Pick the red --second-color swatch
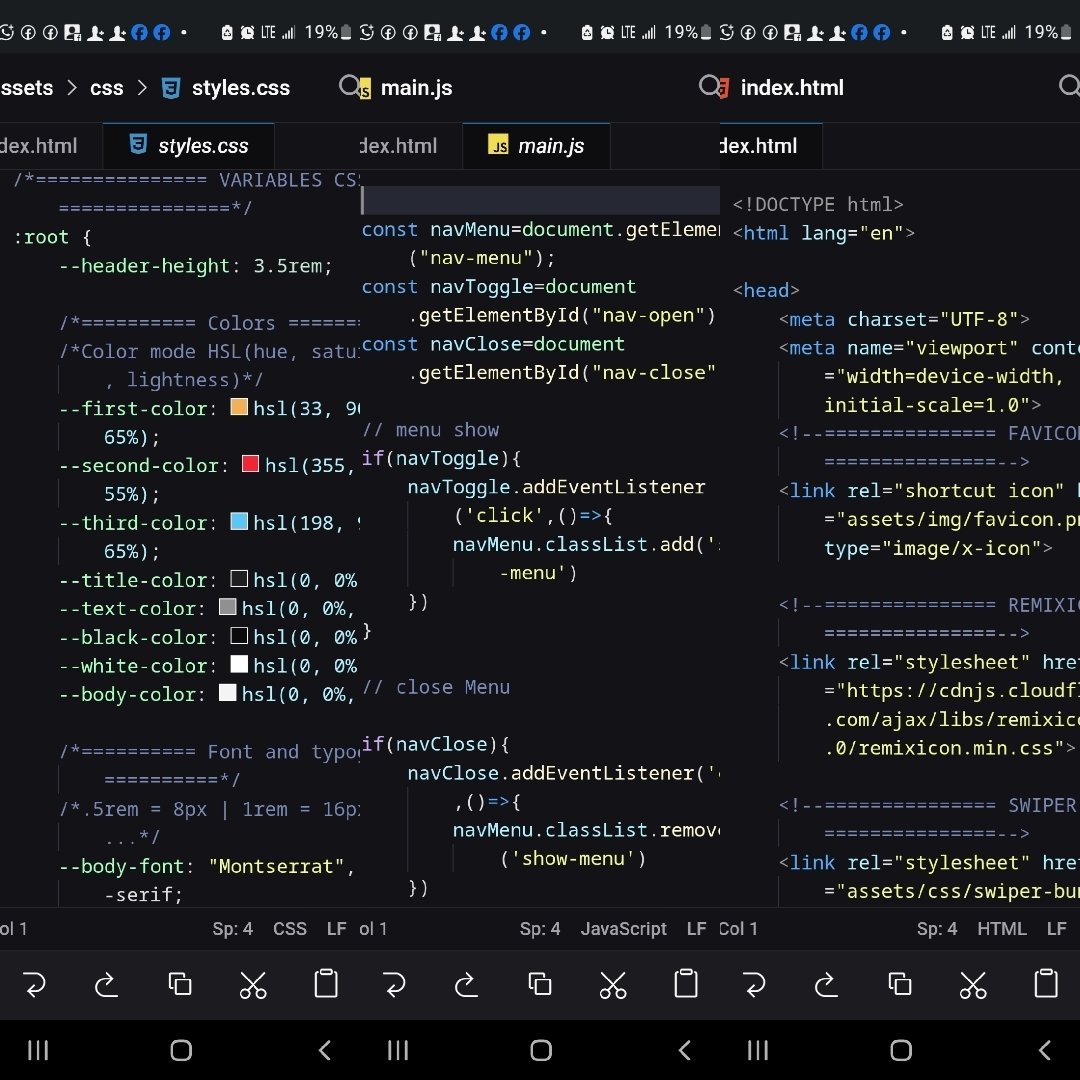Screen dimensions: 1080x1080 tap(251, 464)
